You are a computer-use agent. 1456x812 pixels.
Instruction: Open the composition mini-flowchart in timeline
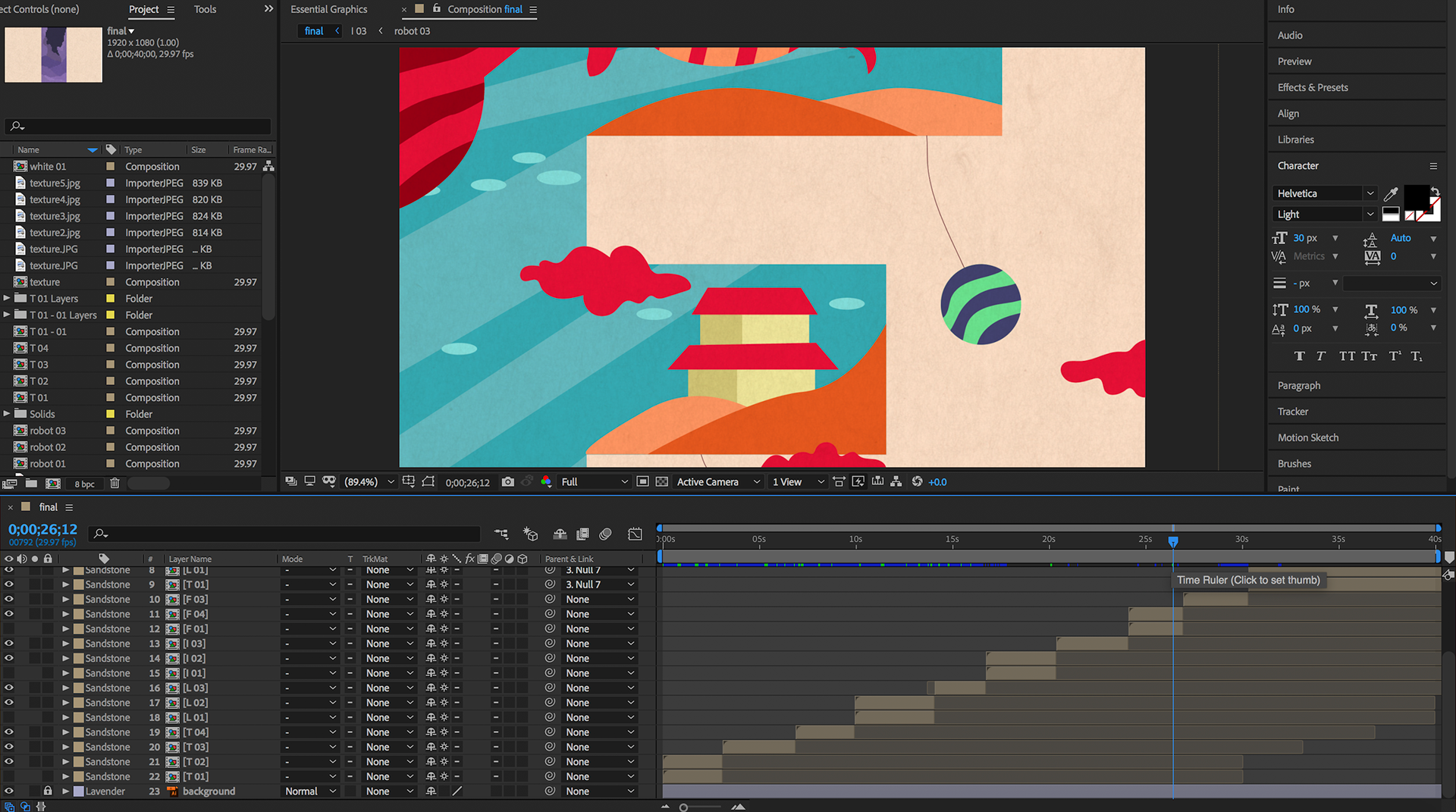[x=501, y=535]
